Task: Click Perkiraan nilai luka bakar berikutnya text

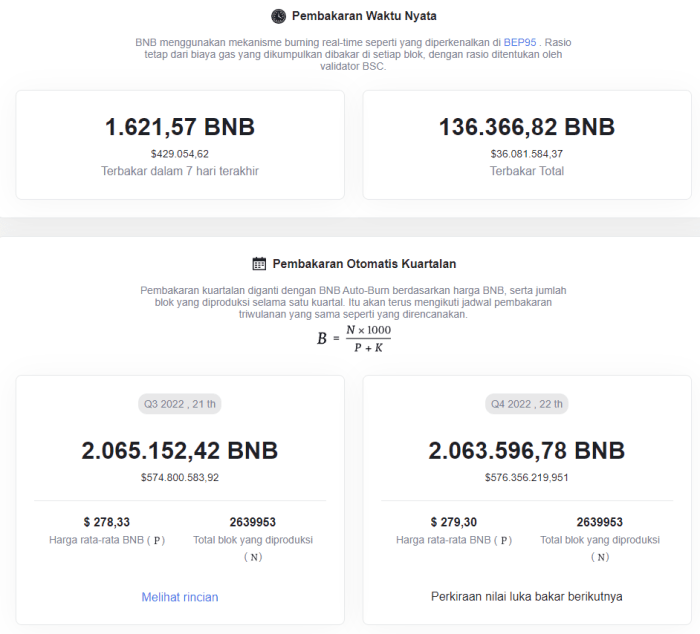Action: (x=527, y=596)
